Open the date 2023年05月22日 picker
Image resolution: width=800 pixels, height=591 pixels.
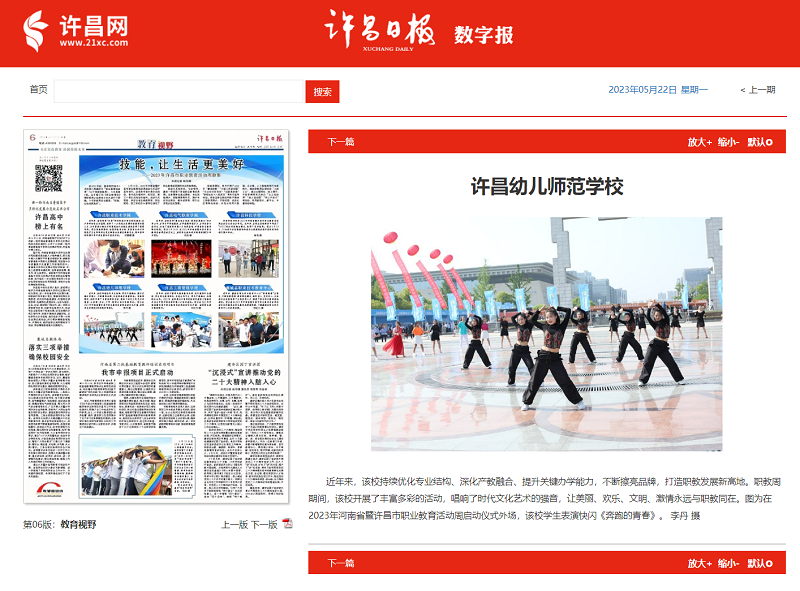pos(643,90)
